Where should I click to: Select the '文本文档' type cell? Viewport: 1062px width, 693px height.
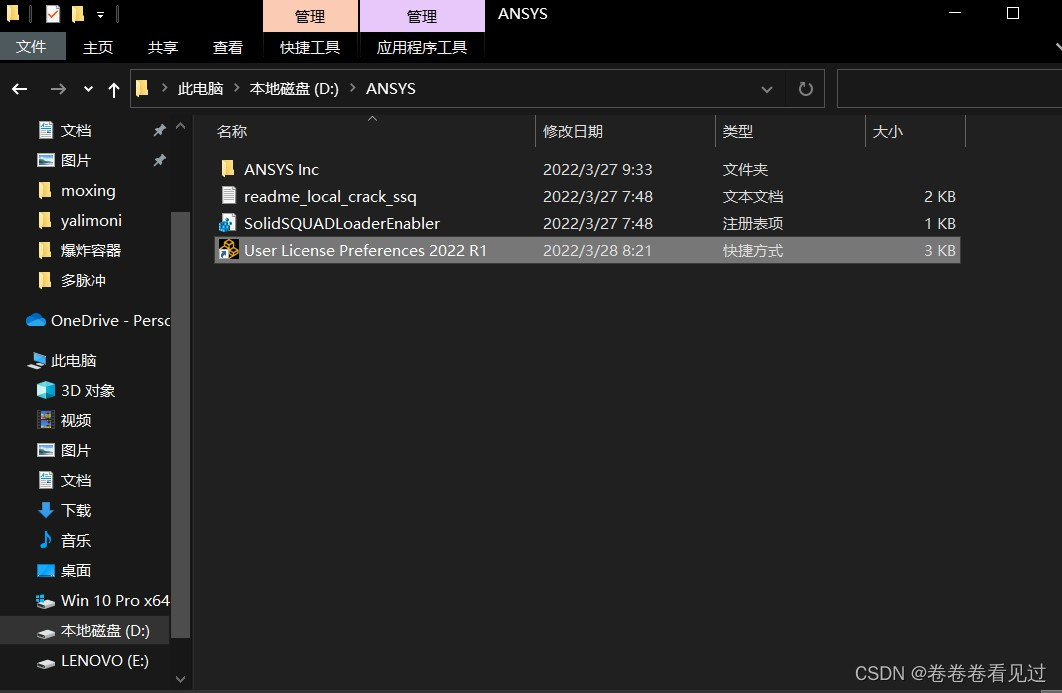(x=752, y=196)
